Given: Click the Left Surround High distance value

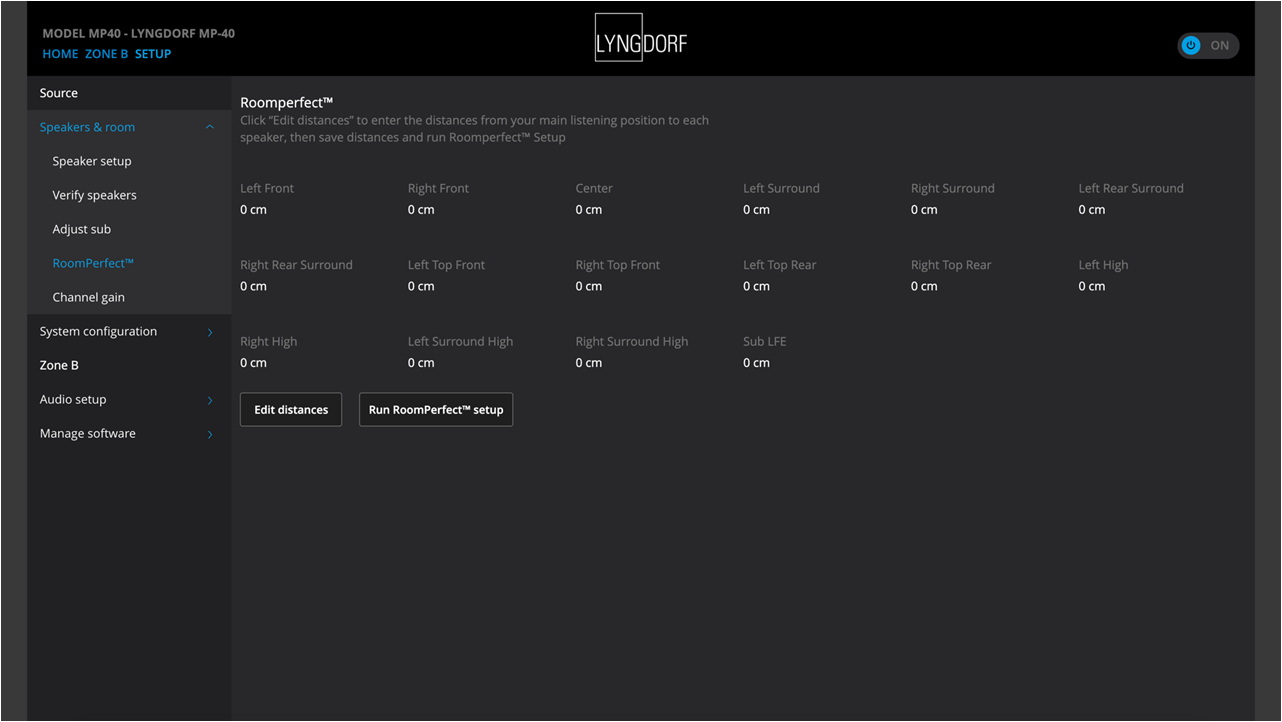Looking at the screenshot, I should 421,363.
